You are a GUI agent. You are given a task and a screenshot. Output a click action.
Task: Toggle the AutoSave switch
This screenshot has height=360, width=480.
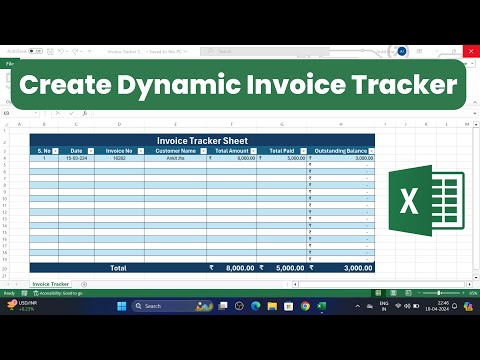35,51
